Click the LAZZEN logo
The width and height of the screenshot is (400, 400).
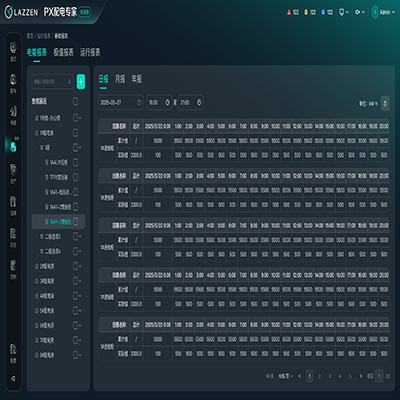coord(21,12)
